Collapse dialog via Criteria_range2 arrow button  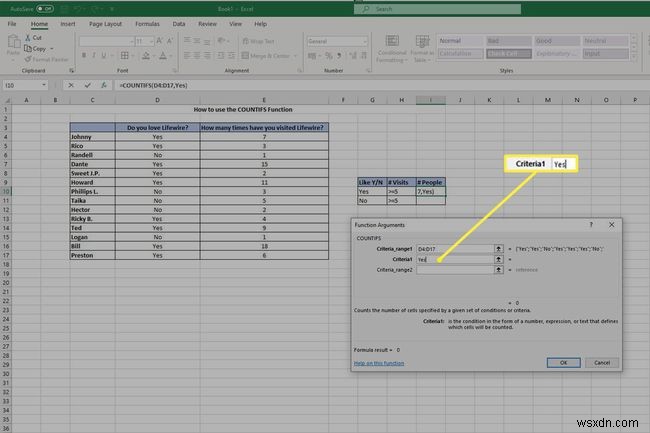(498, 270)
